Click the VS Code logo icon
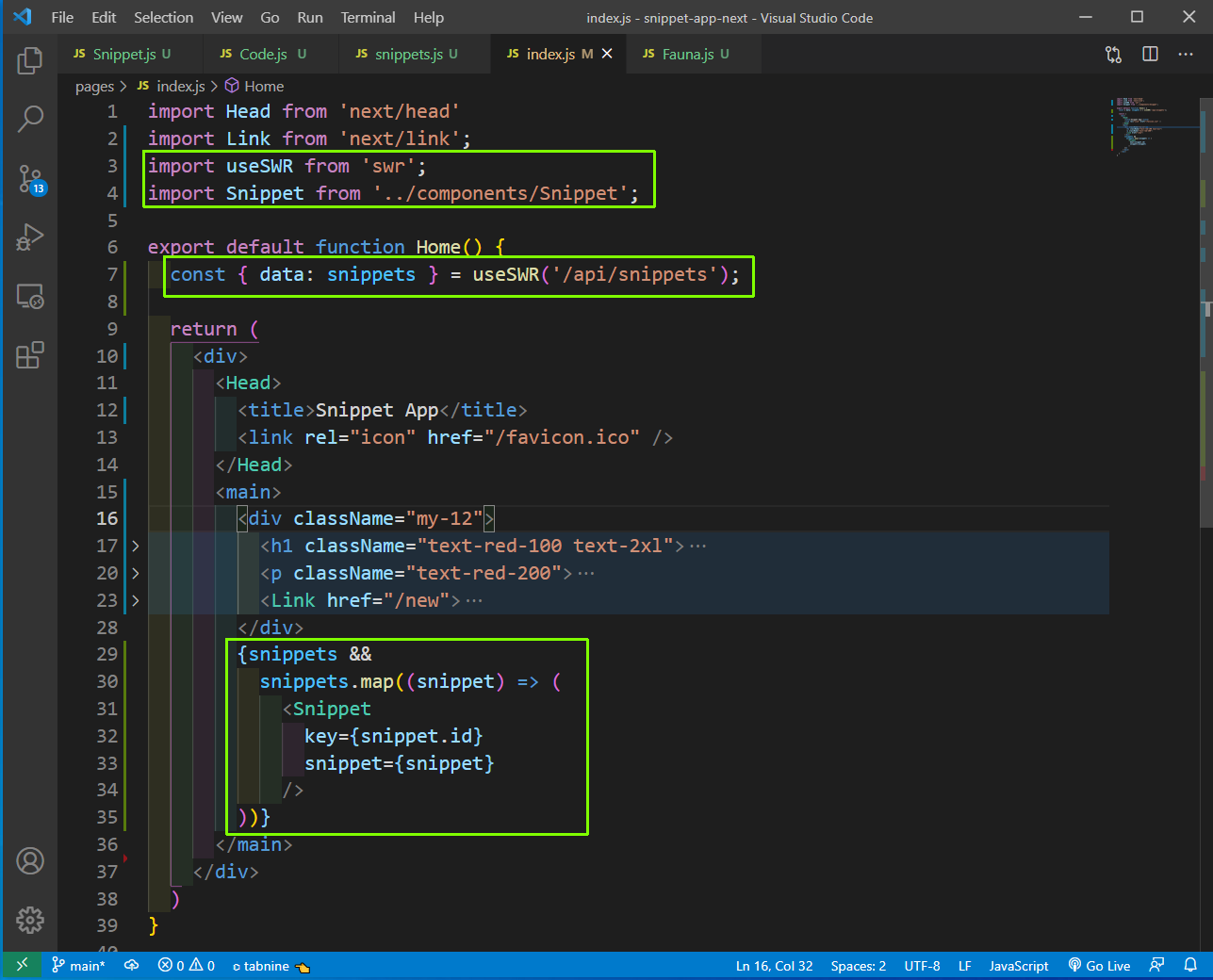The image size is (1213, 980). tap(23, 17)
